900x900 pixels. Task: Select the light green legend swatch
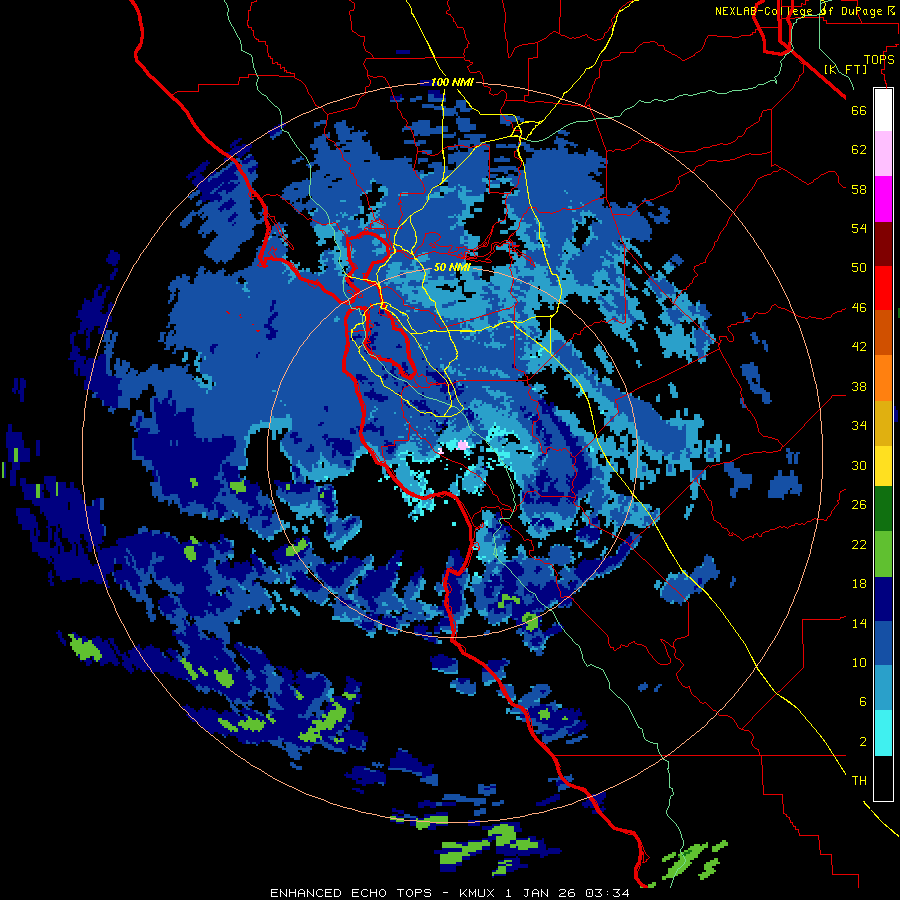click(x=883, y=553)
